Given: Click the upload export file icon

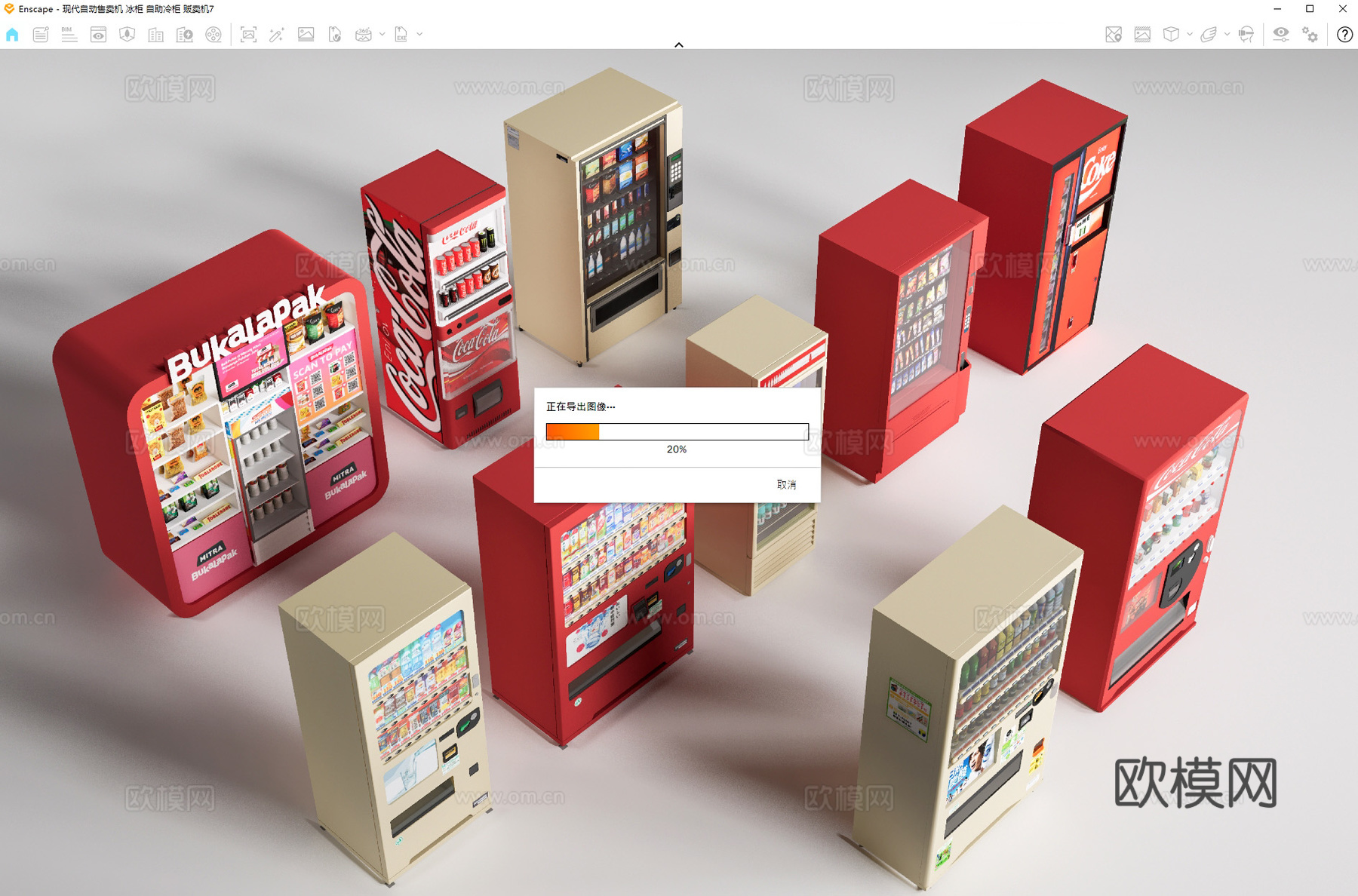Looking at the screenshot, I should [x=335, y=35].
